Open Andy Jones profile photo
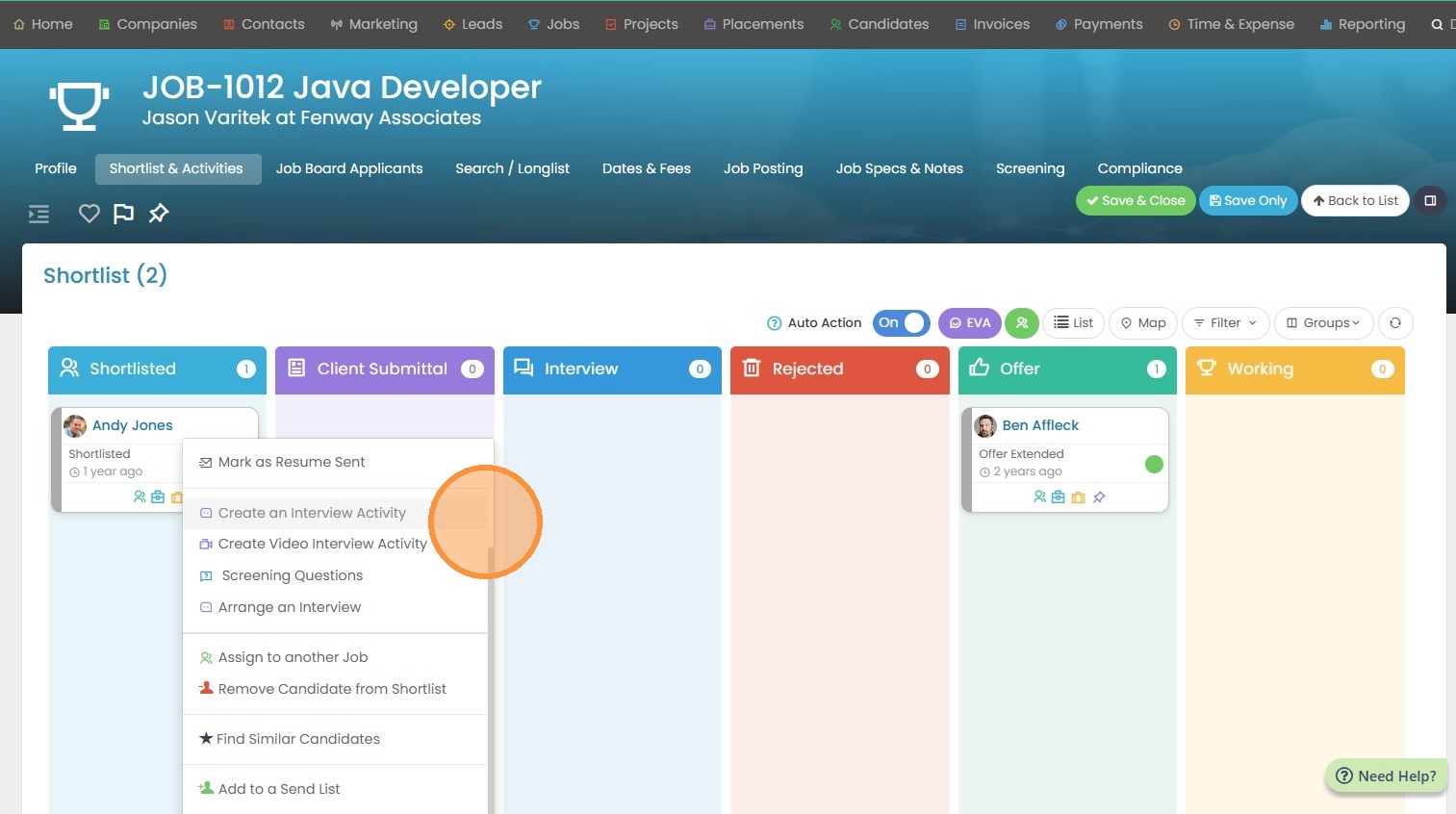This screenshot has width=1456, height=814. (x=75, y=426)
